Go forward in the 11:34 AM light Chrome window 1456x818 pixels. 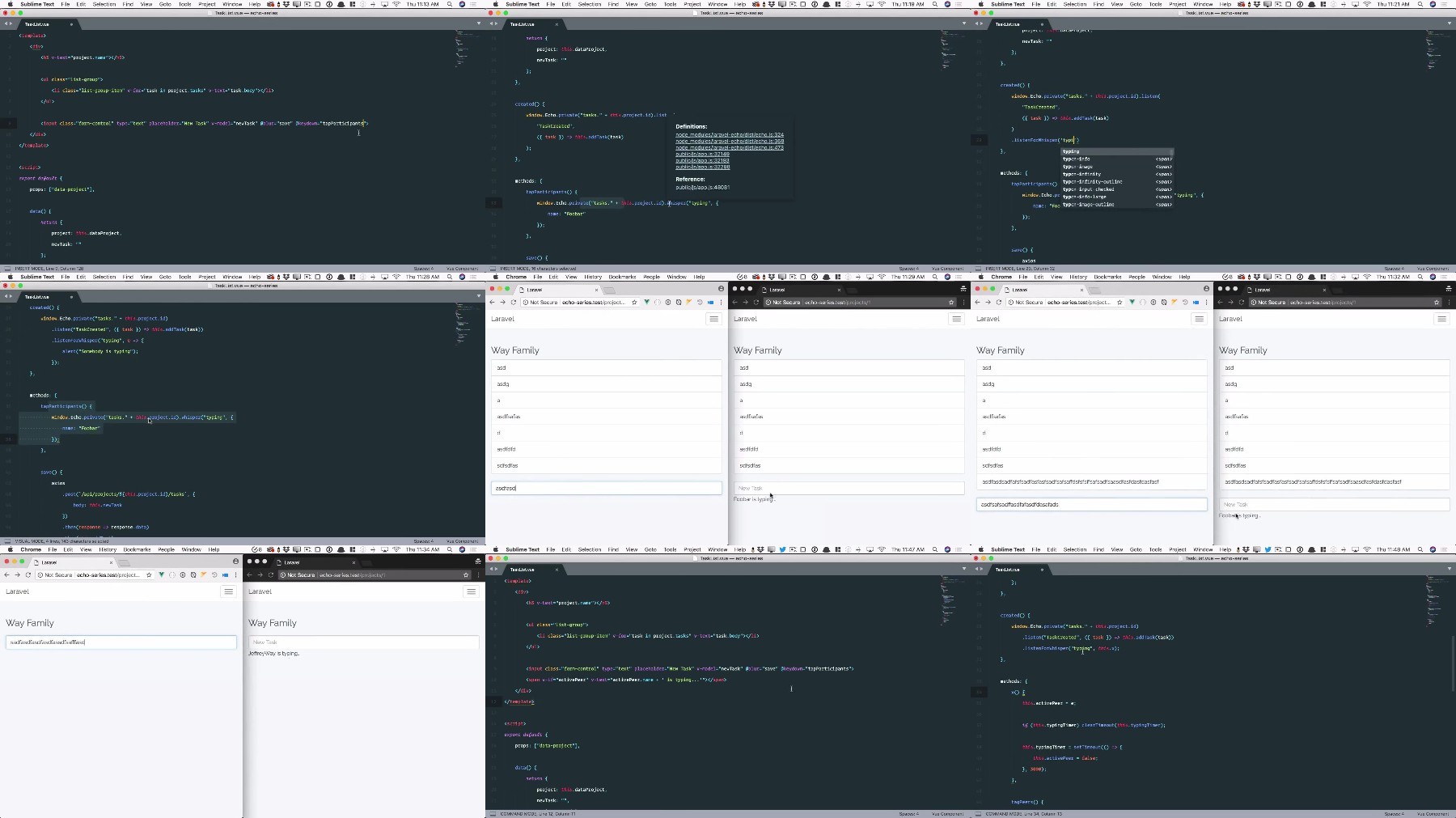pos(17,574)
